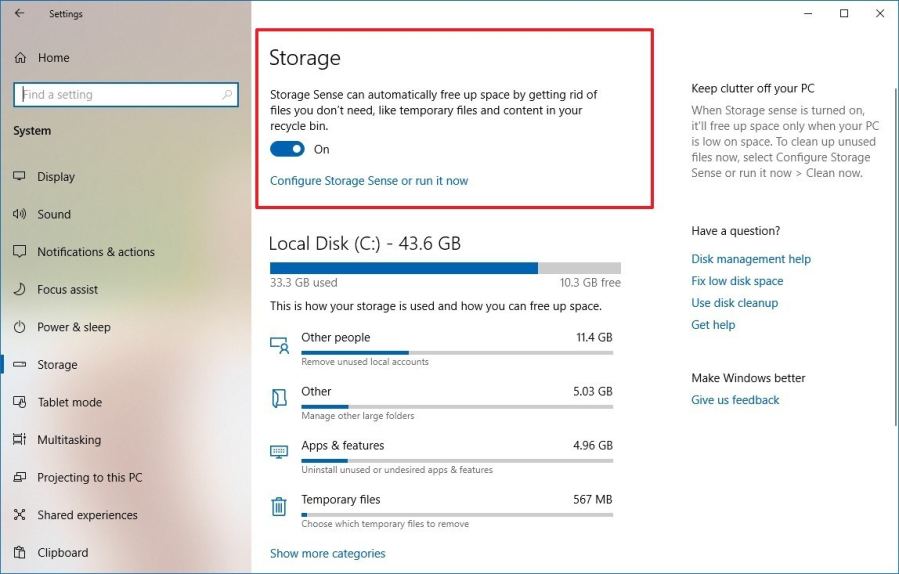Open Use disk cleanup link
899x574 pixels.
(734, 302)
